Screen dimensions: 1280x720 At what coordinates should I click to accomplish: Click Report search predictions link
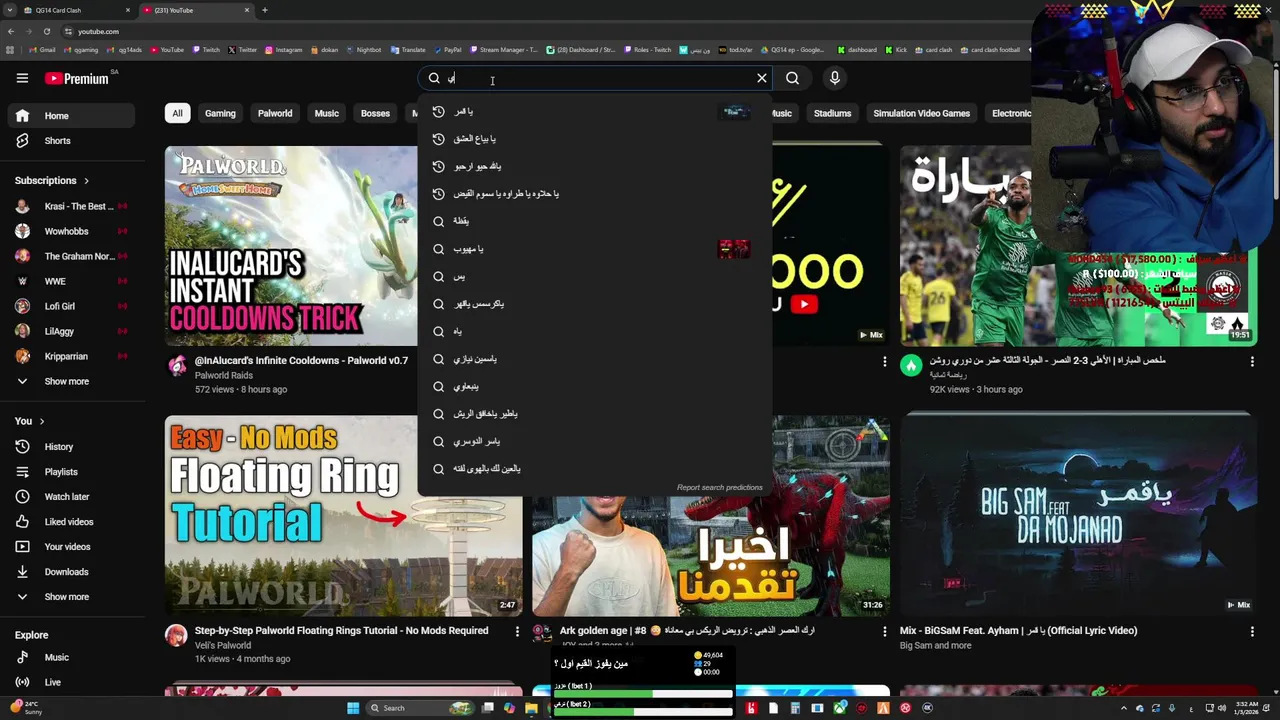tap(719, 488)
